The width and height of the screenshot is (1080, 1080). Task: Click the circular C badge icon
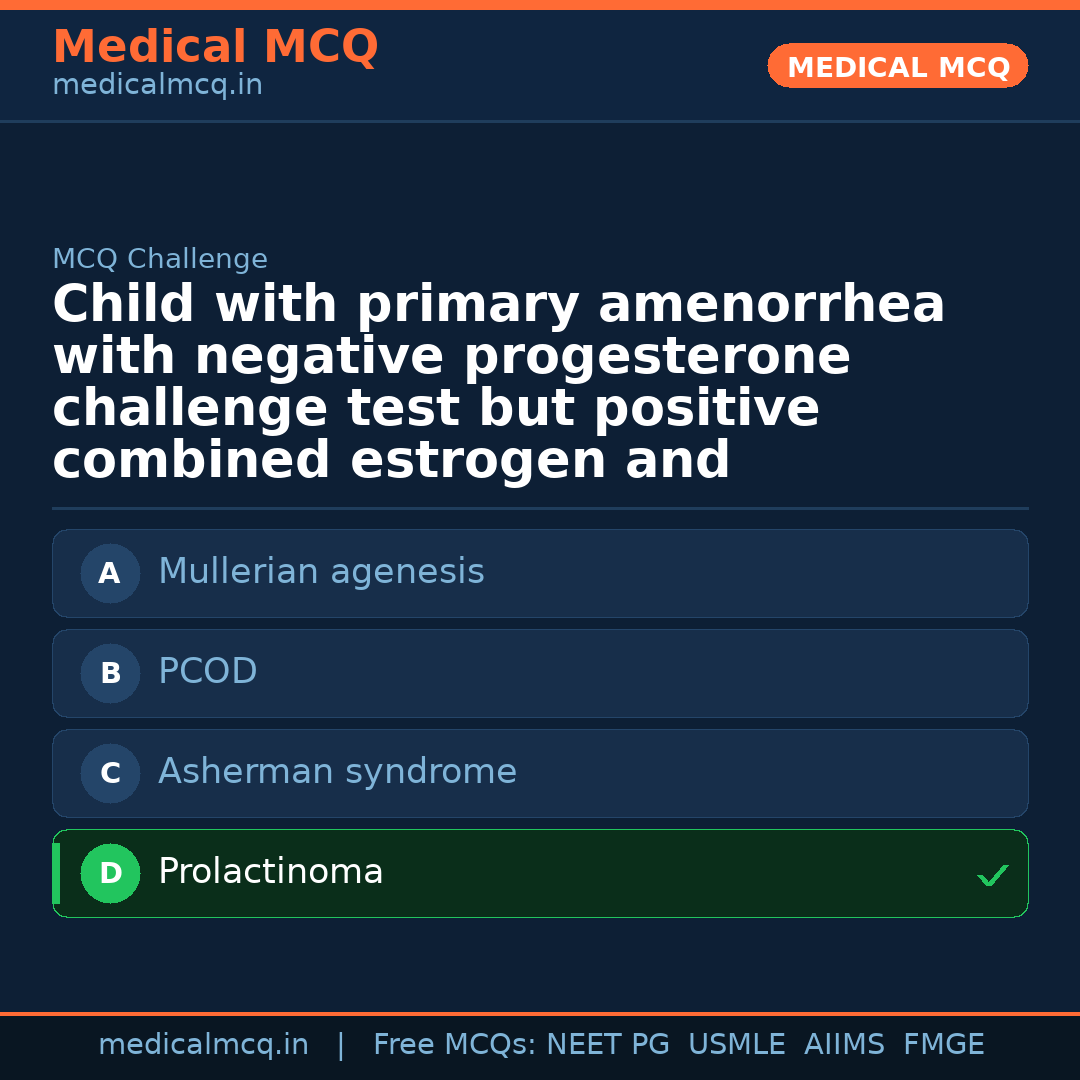pyautogui.click(x=110, y=773)
